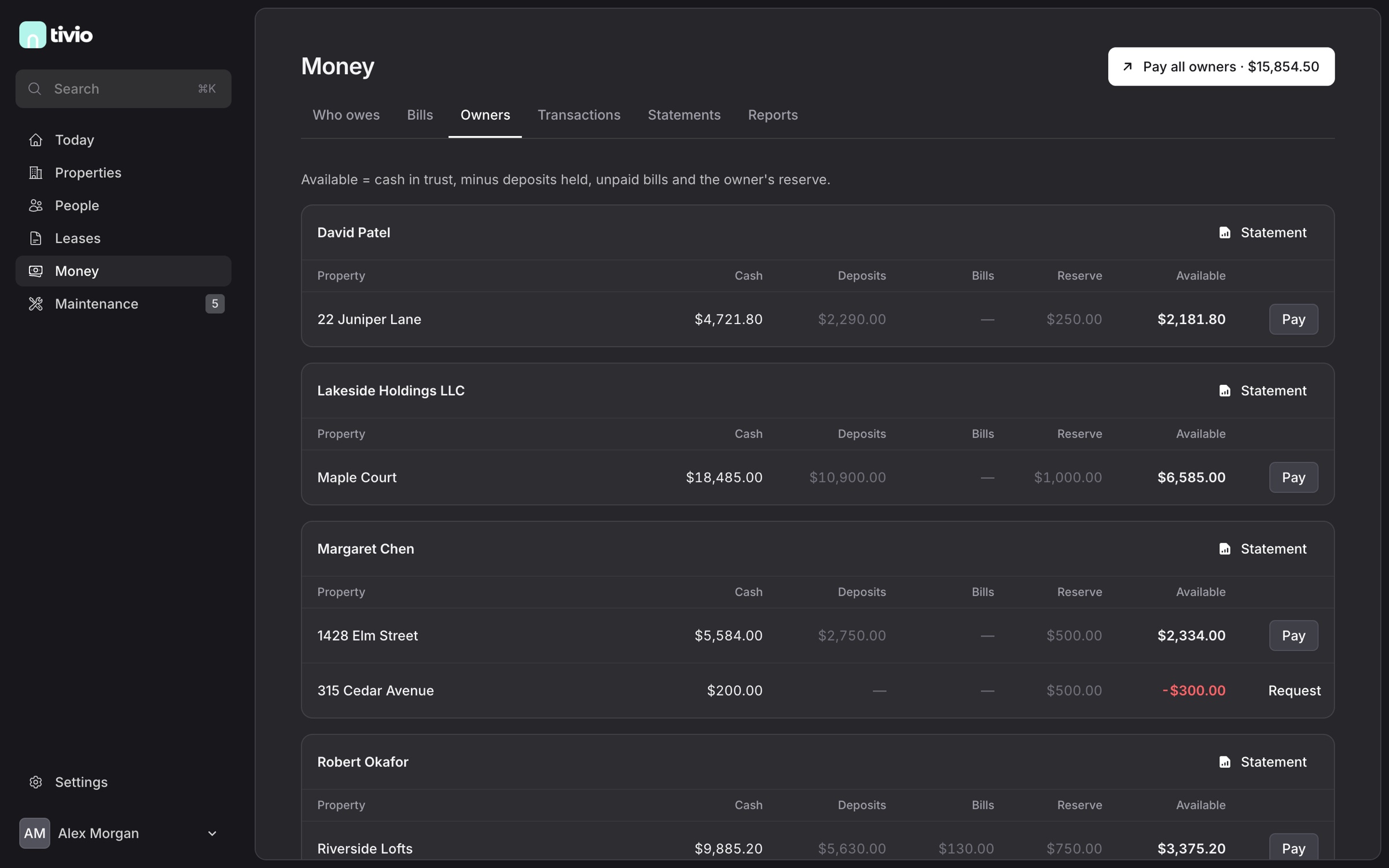The image size is (1389, 868).
Task: Switch to the Who owes tab
Action: click(x=346, y=115)
